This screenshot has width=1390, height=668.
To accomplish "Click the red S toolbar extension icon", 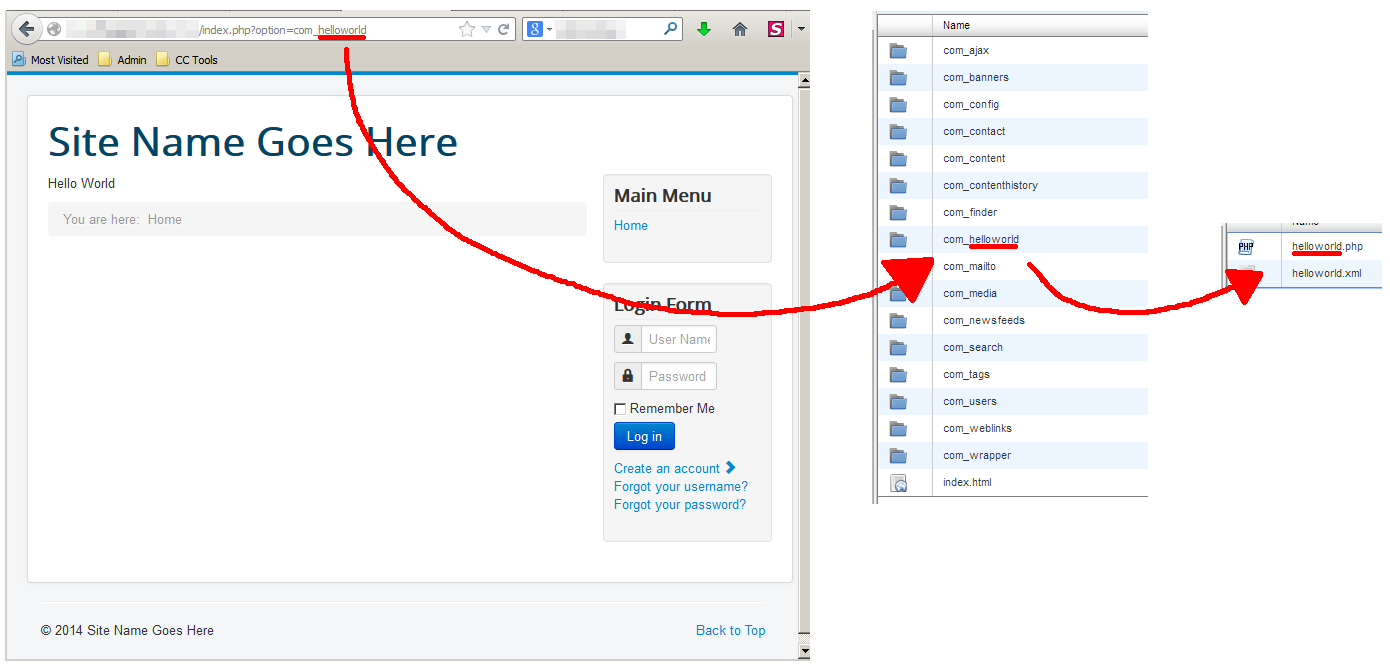I will coord(776,29).
